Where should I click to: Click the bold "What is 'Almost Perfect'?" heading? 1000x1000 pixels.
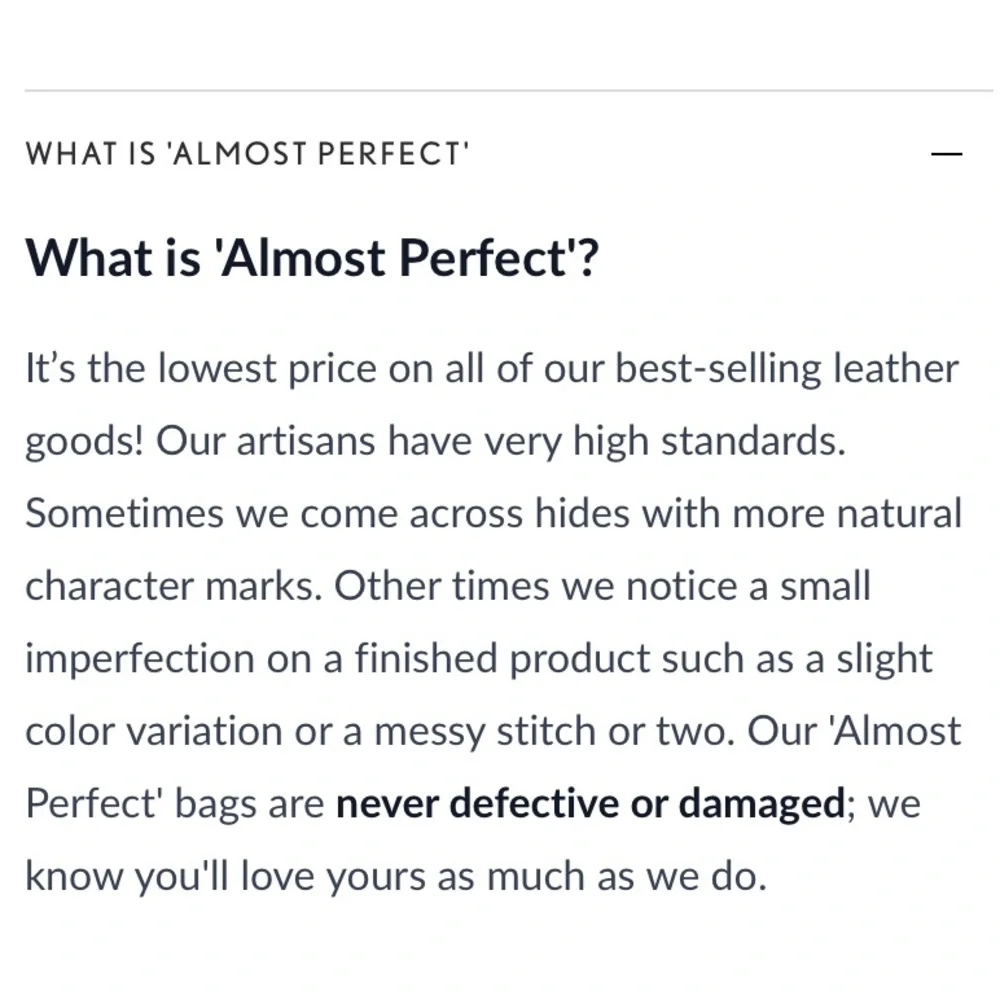[312, 258]
